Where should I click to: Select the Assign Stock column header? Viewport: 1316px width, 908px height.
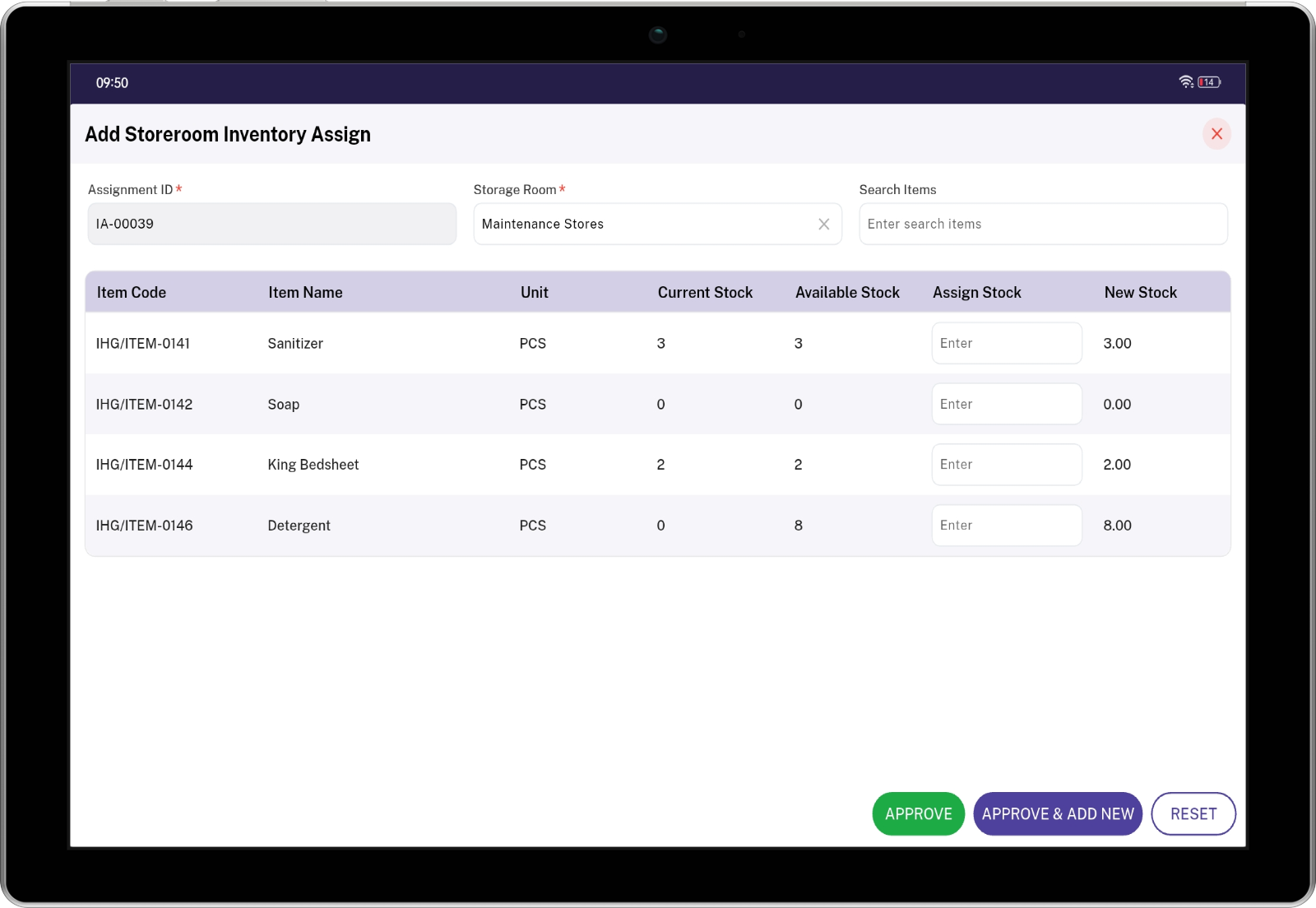[x=977, y=293]
